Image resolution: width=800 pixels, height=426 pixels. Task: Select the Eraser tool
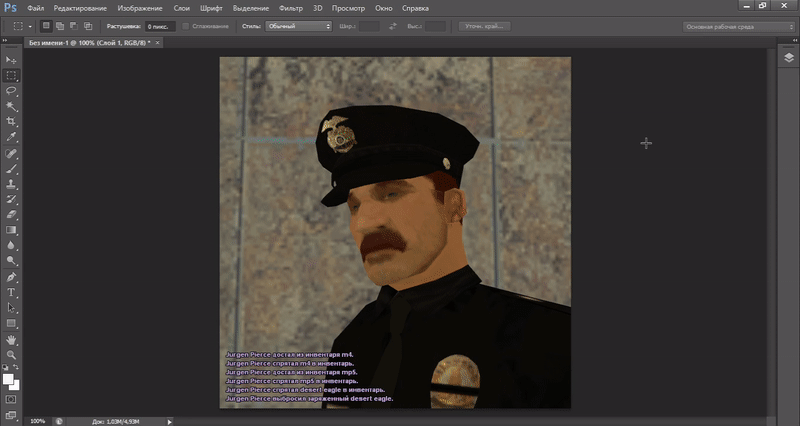(11, 214)
